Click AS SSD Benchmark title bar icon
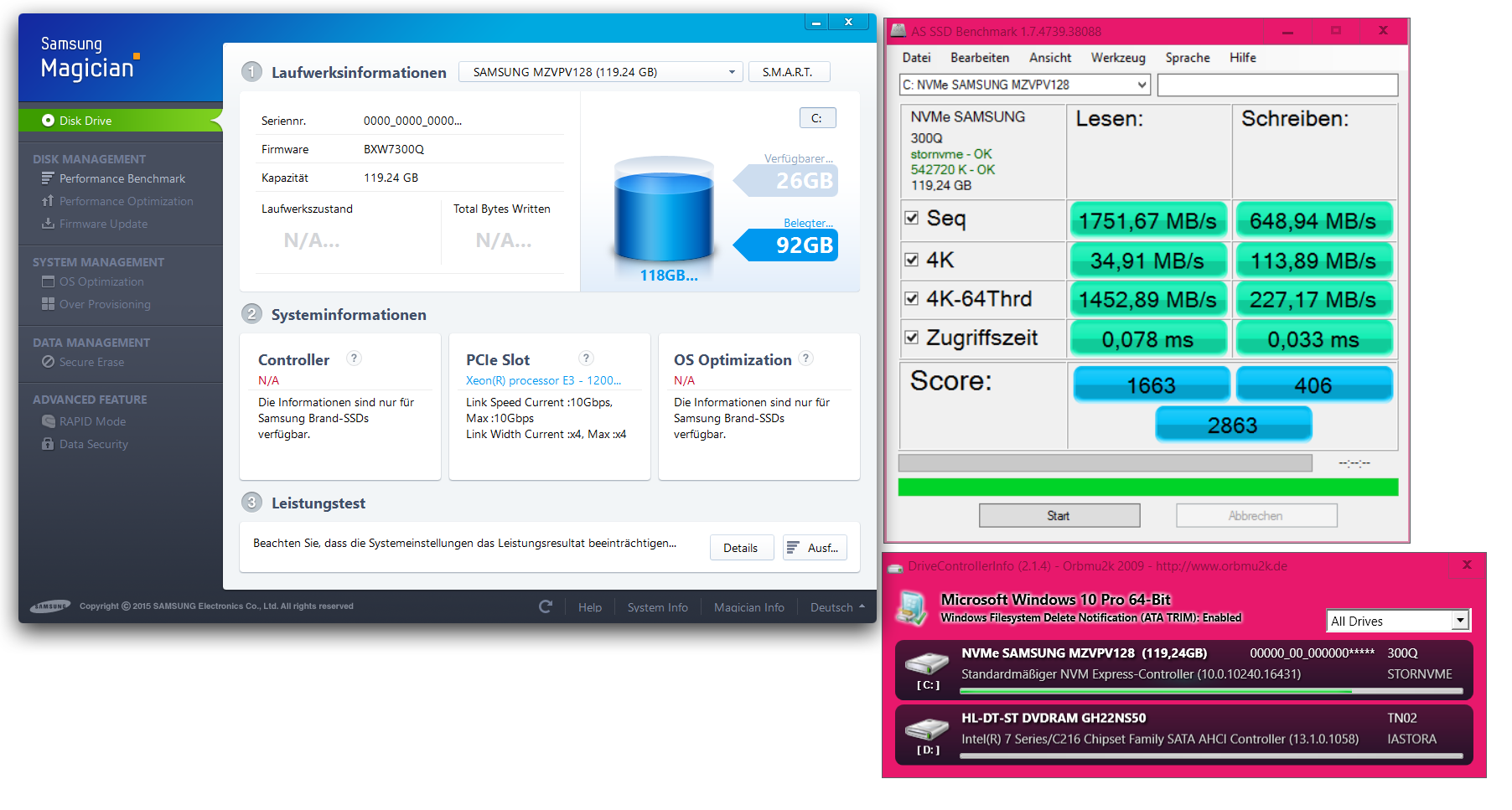 (x=898, y=31)
